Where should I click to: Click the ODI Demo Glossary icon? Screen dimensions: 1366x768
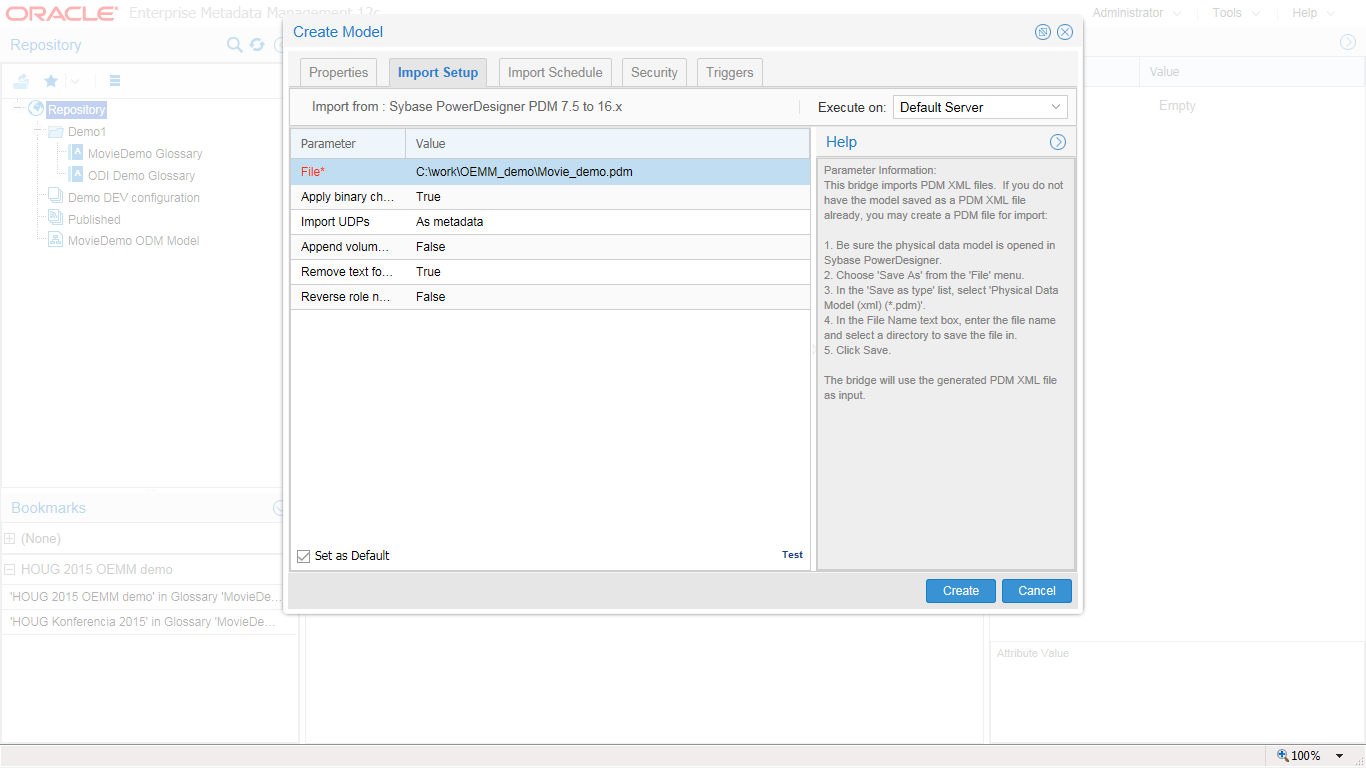(x=77, y=175)
